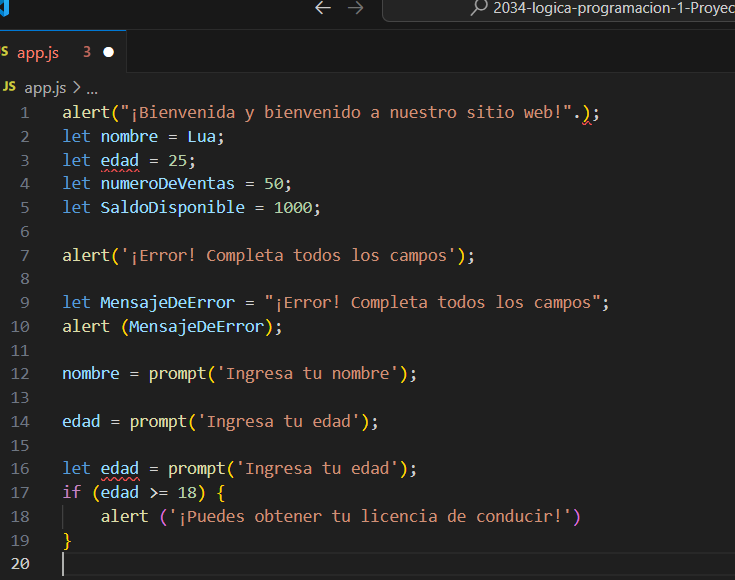Click the value 1000 on line 5
The image size is (735, 580).
pyautogui.click(x=293, y=208)
